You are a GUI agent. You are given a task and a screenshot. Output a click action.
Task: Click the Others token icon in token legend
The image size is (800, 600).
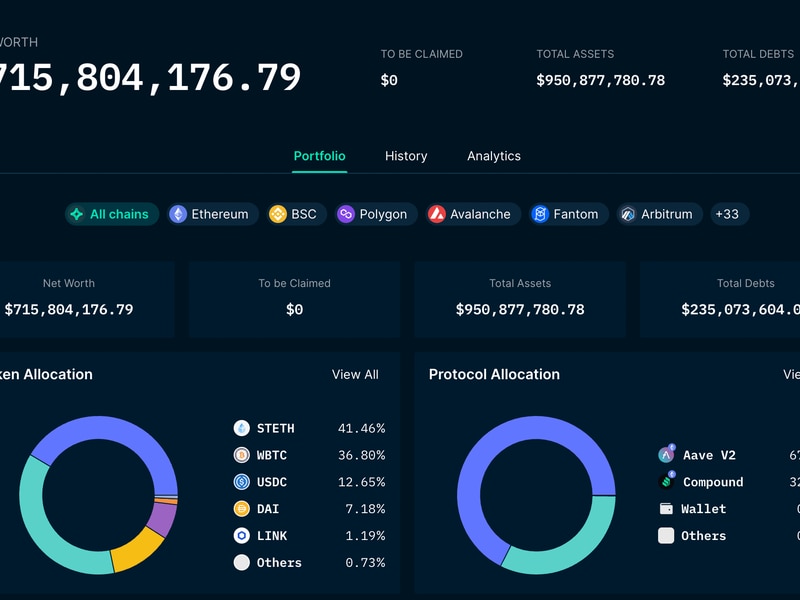pyautogui.click(x=241, y=562)
